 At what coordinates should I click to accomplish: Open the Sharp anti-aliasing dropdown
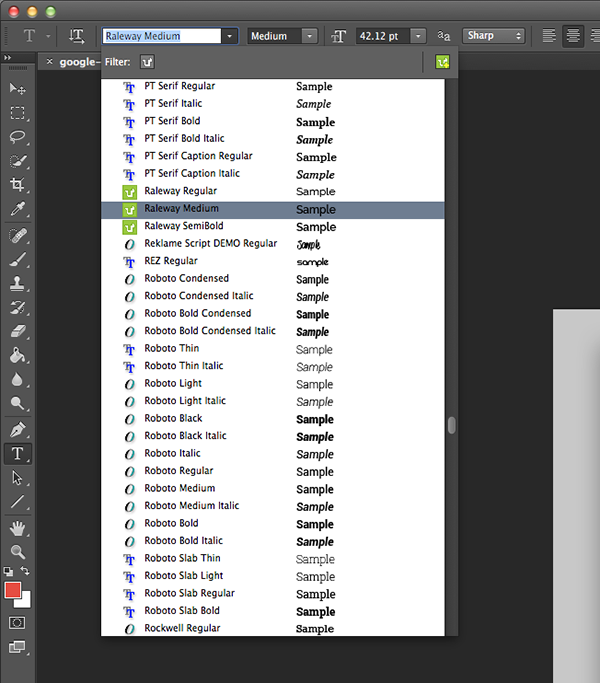click(x=494, y=36)
